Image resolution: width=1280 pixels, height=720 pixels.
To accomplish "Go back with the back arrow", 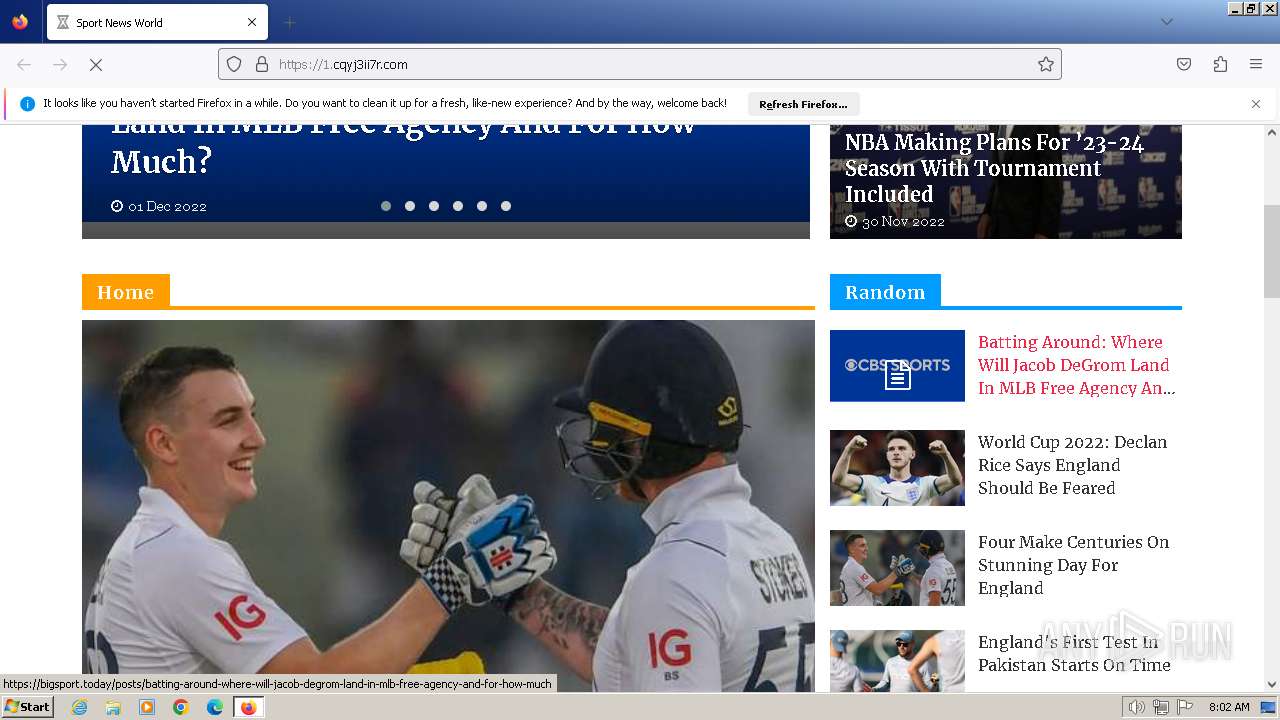I will (24, 64).
